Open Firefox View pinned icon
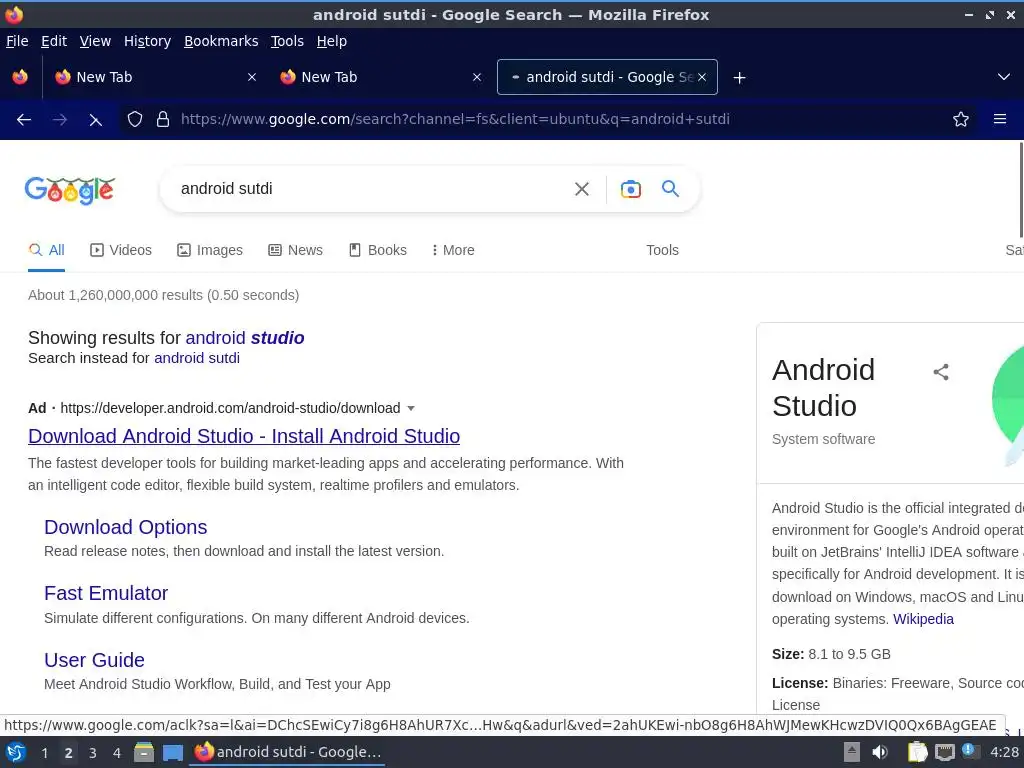The image size is (1024, 768). 20,77
